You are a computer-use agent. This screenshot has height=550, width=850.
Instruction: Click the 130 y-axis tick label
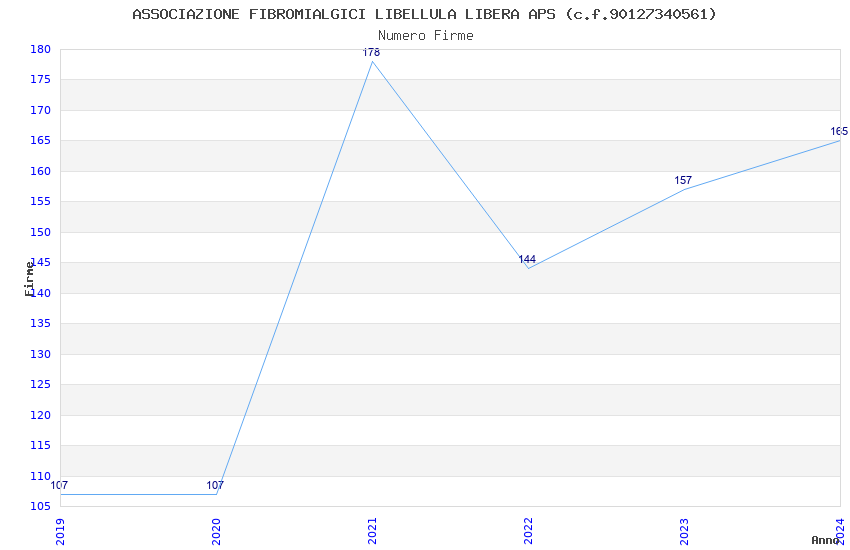(41, 354)
